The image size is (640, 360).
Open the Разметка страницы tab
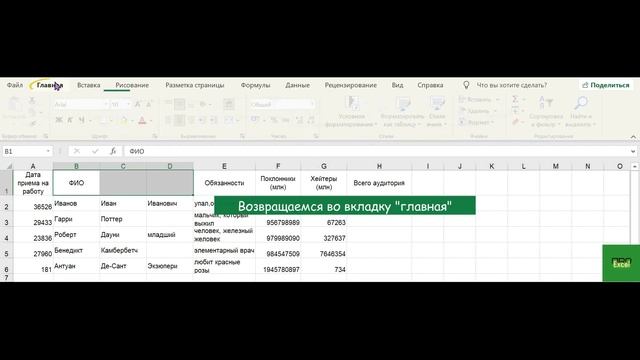click(x=195, y=85)
